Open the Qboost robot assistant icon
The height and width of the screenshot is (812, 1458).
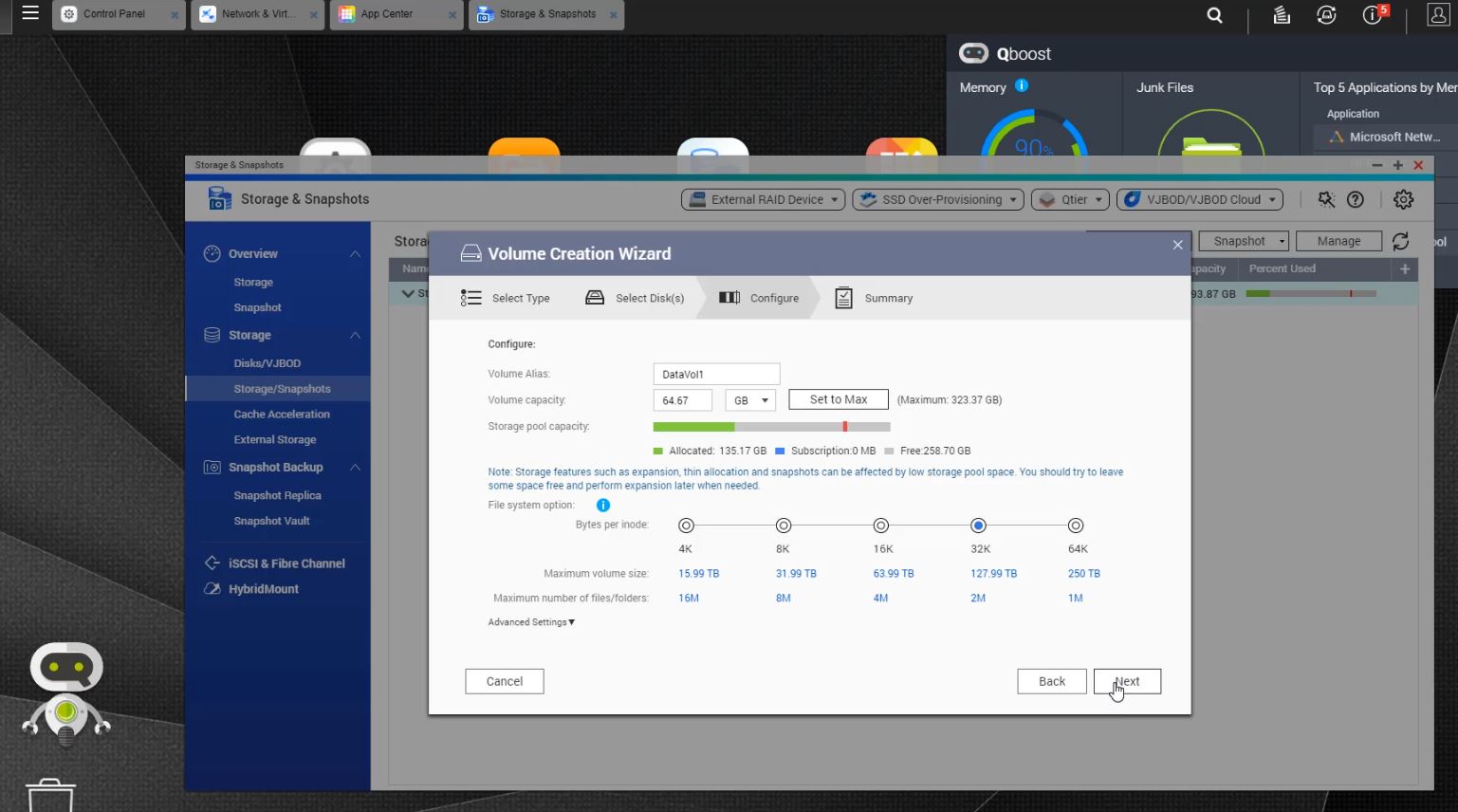(x=65, y=692)
